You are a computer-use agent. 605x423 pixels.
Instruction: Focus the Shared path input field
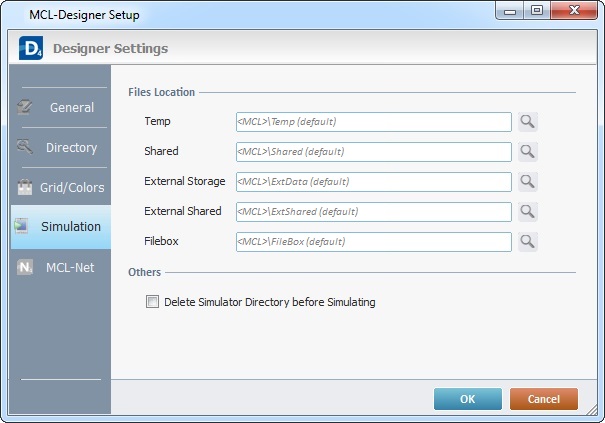coord(373,152)
